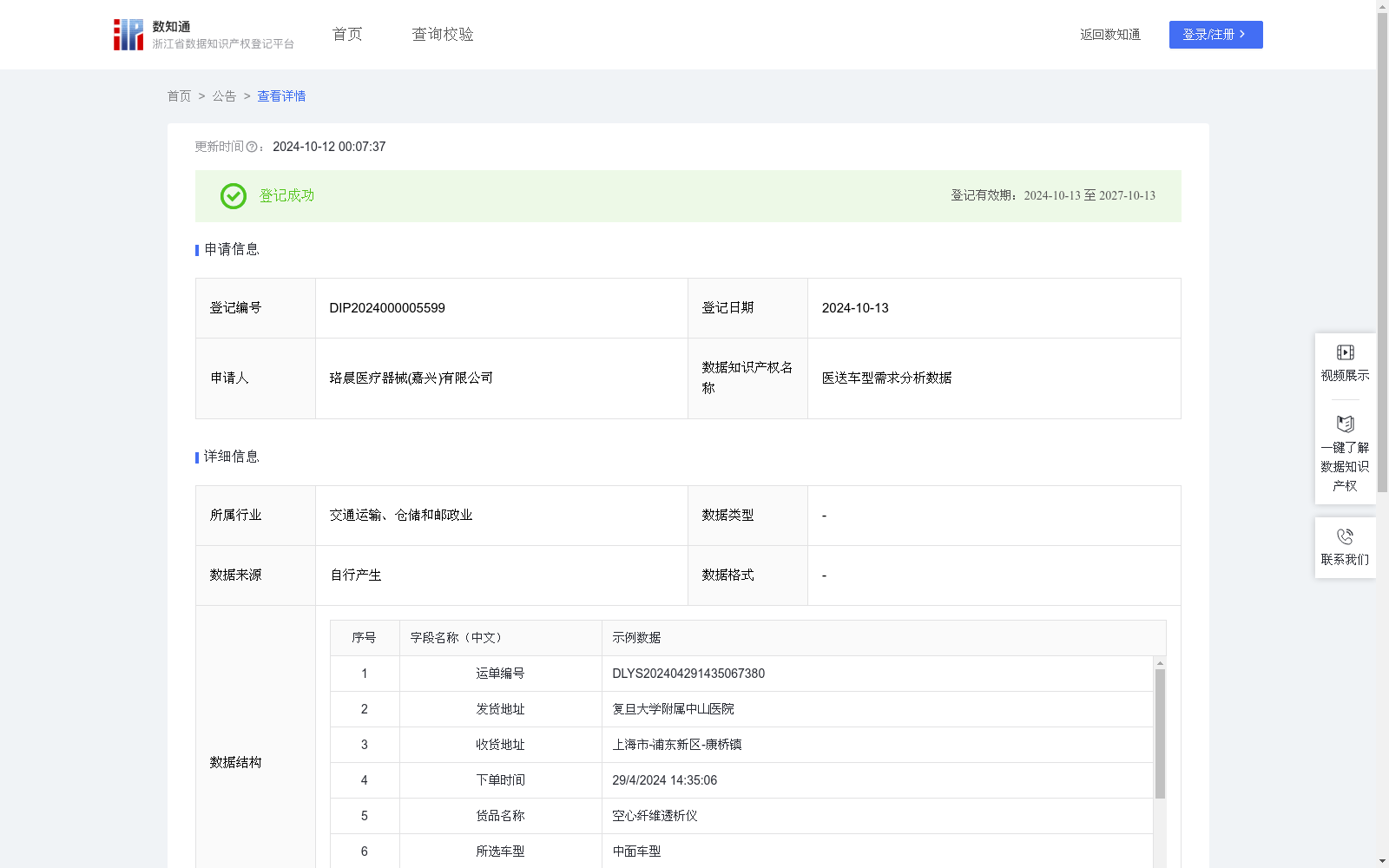Click the help icon beside 更新时间
Image resolution: width=1389 pixels, height=868 pixels.
tap(252, 147)
